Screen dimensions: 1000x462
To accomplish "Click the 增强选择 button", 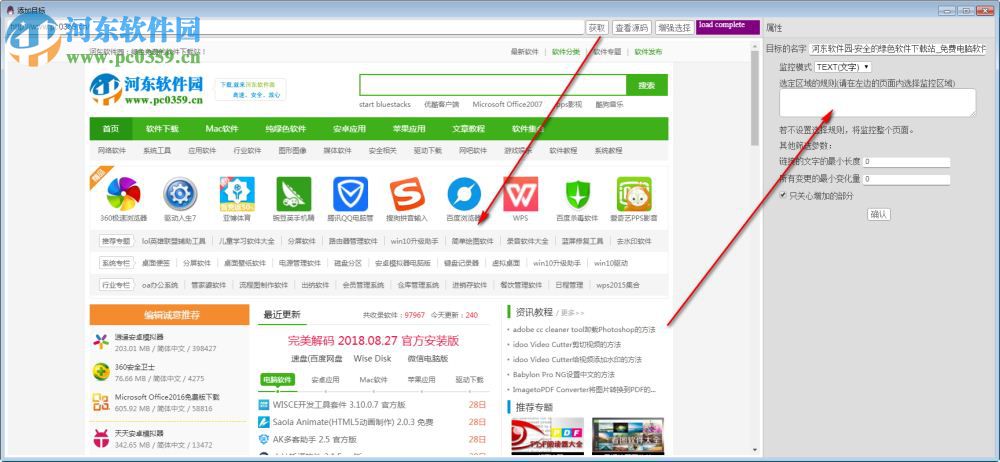I will (674, 27).
